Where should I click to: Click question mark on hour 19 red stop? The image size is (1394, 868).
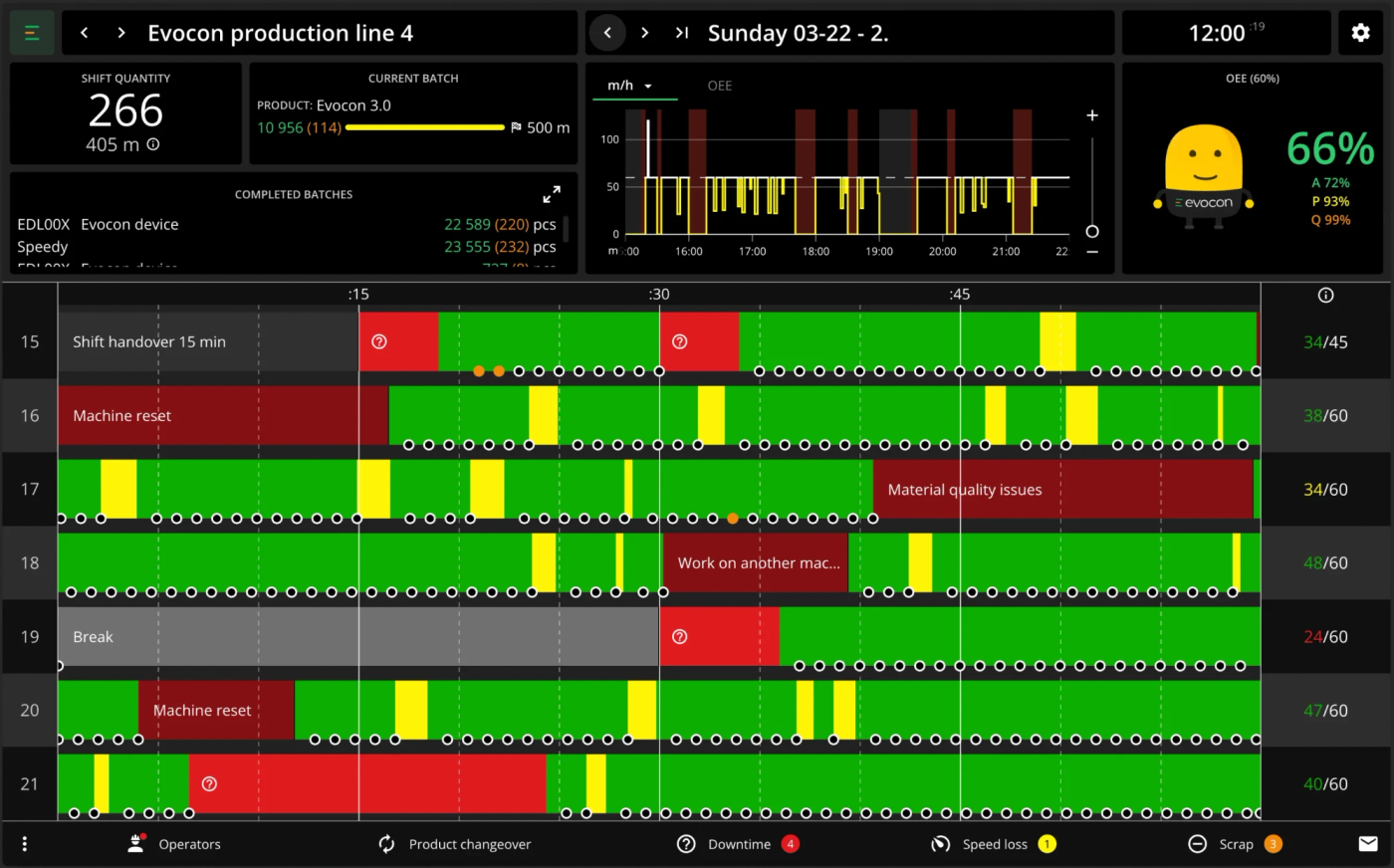pyautogui.click(x=679, y=637)
